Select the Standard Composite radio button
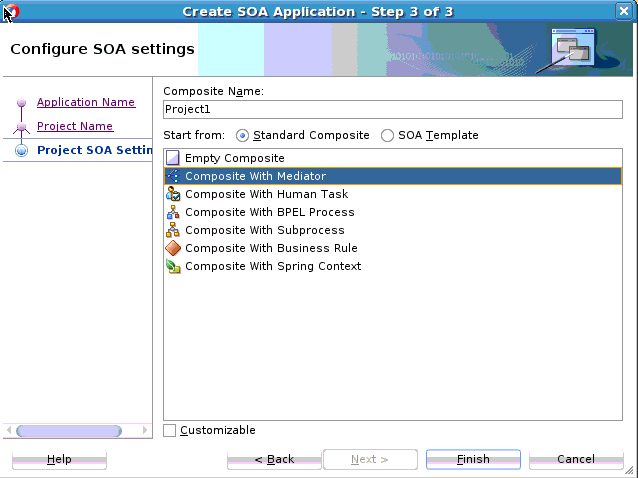This screenshot has width=638, height=478. [x=242, y=135]
